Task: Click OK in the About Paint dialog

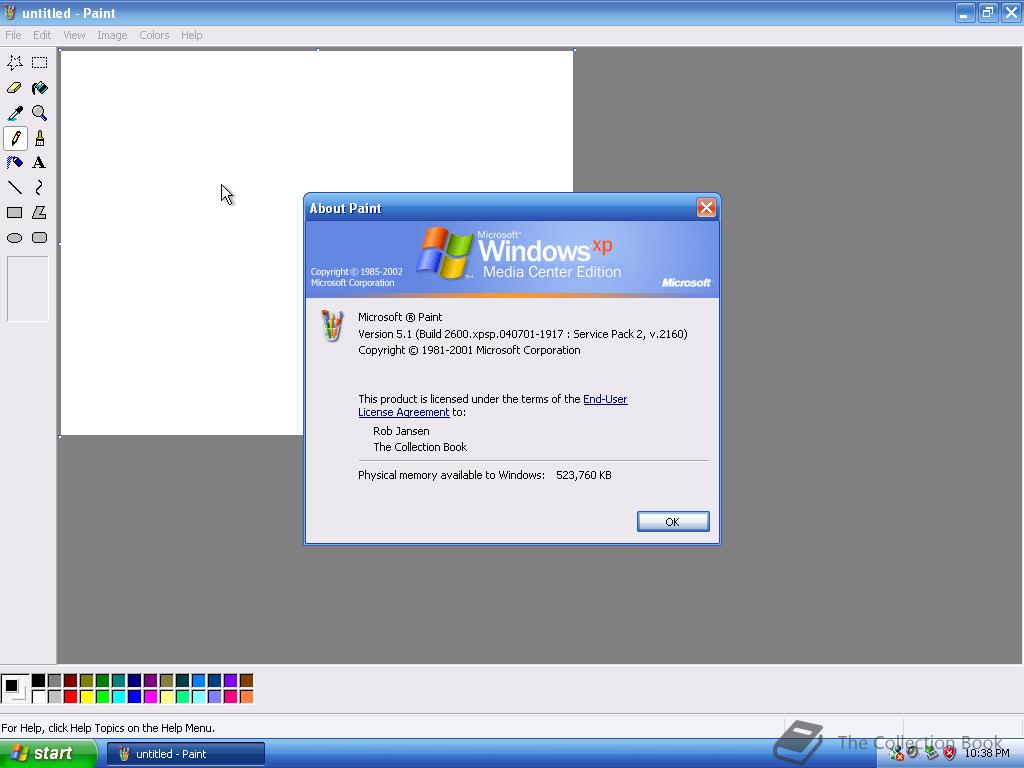Action: point(673,521)
